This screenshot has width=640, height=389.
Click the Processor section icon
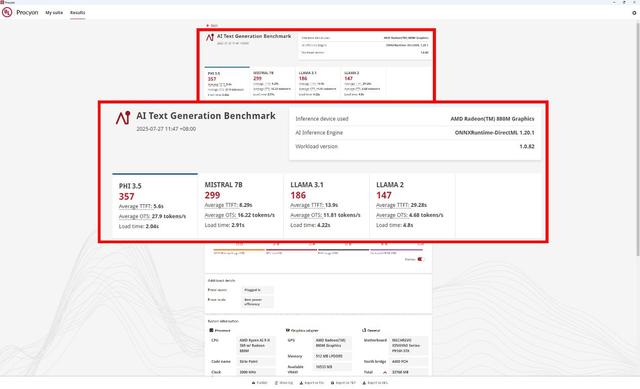(x=211, y=330)
